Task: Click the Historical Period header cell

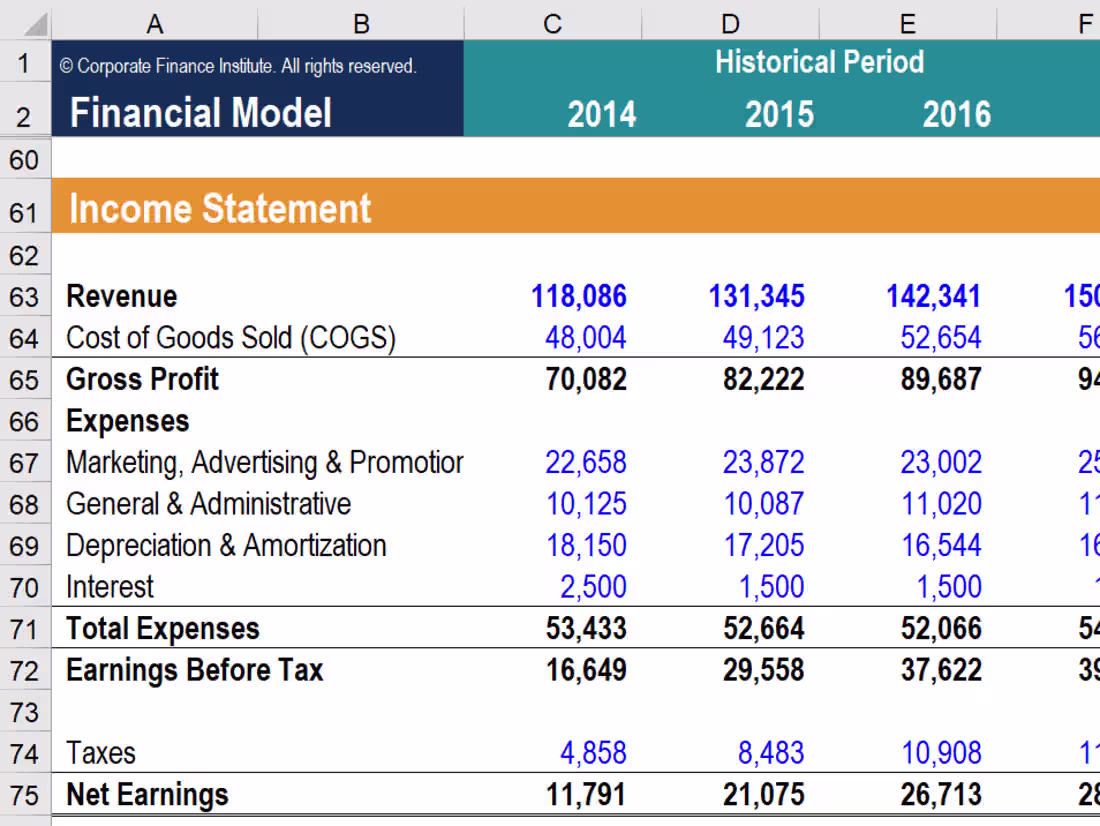Action: pos(819,62)
